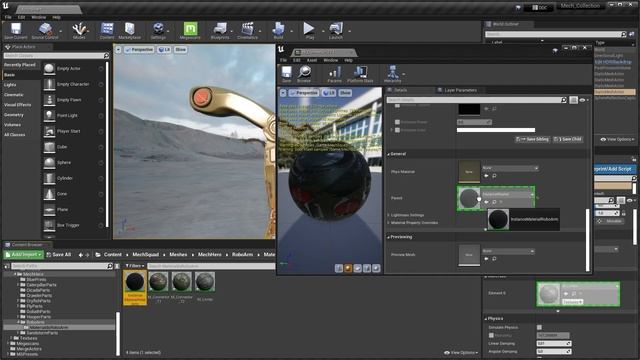640x360 pixels.
Task: Open Blueprints in the main toolbar
Action: [x=220, y=31]
